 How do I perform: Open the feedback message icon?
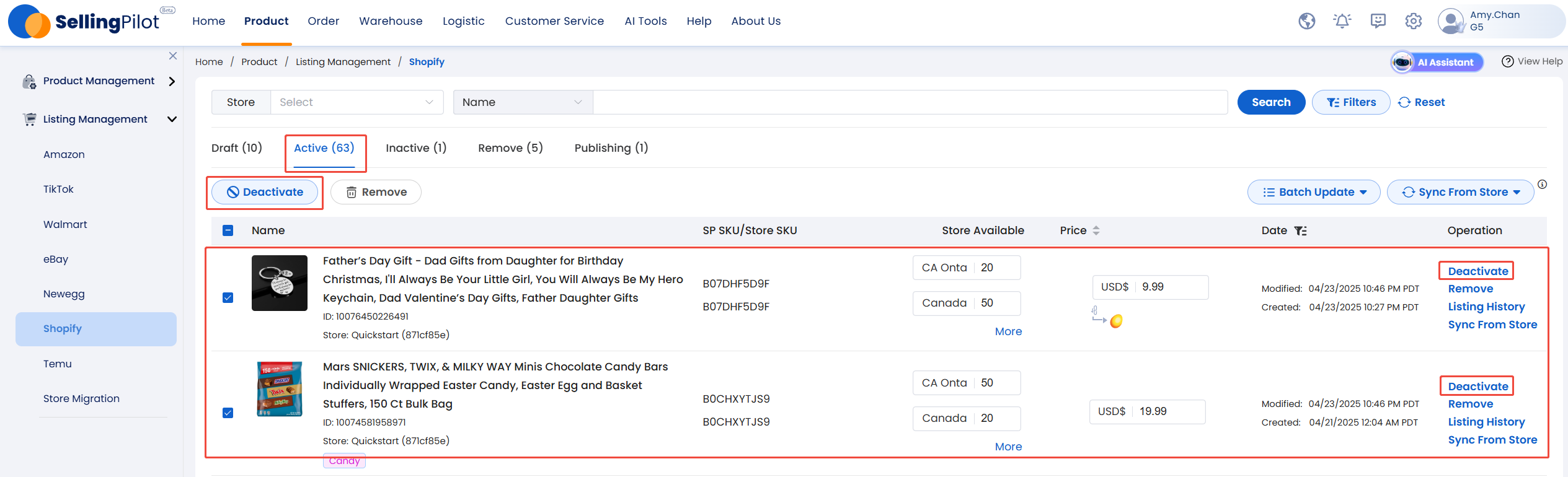coord(1378,21)
